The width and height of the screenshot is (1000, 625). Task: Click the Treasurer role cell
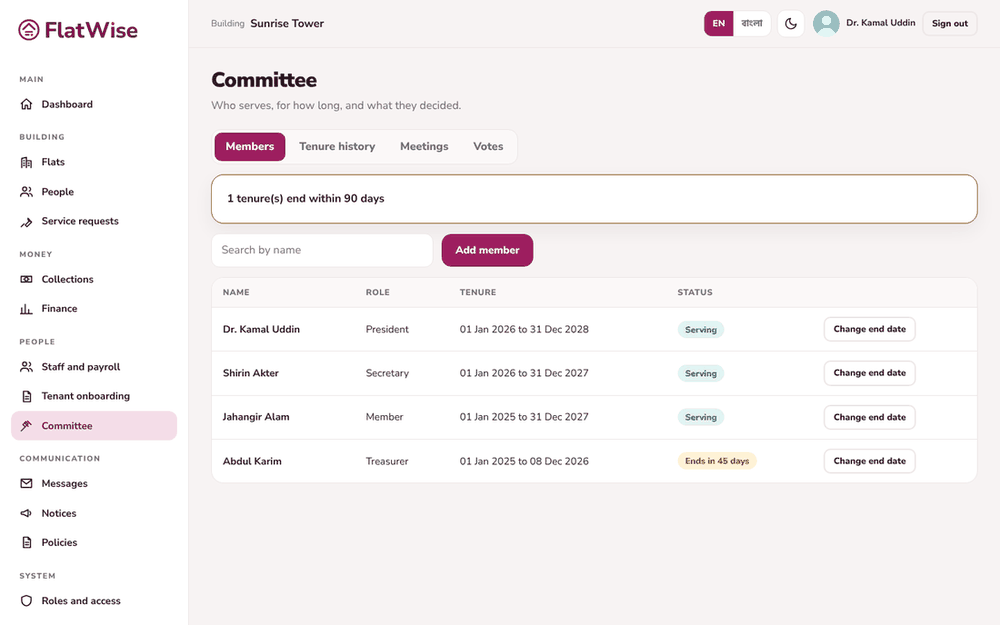(x=387, y=461)
